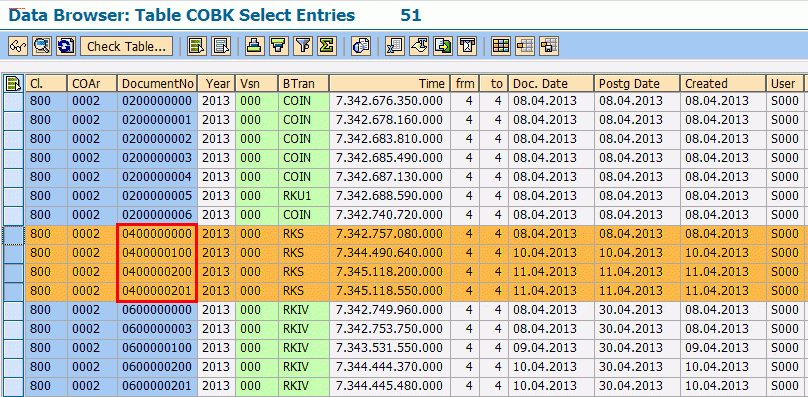Screen dimensions: 808x397
Task: Click the Year column header
Action: tap(216, 84)
